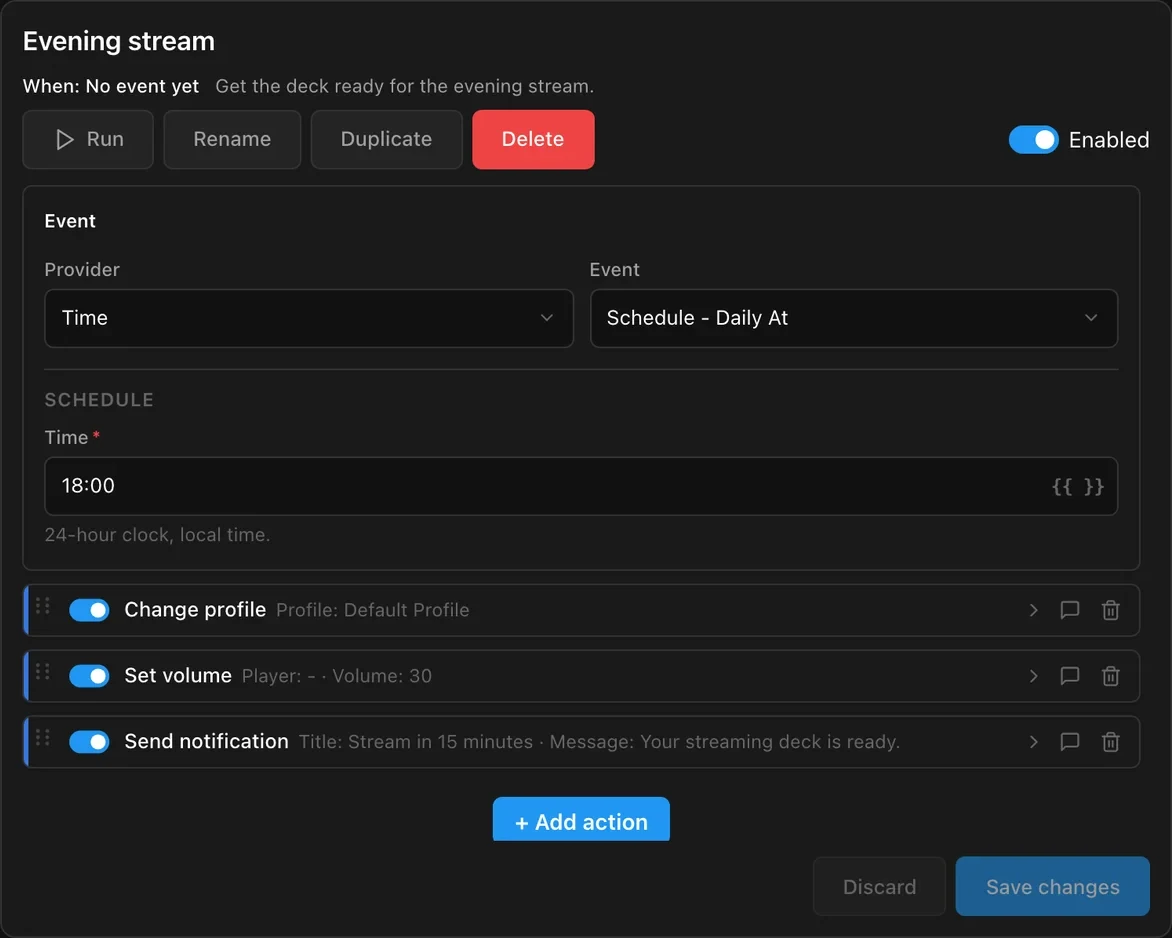Image resolution: width=1172 pixels, height=938 pixels.
Task: Click the SCHEDULE section heading
Action: [99, 400]
